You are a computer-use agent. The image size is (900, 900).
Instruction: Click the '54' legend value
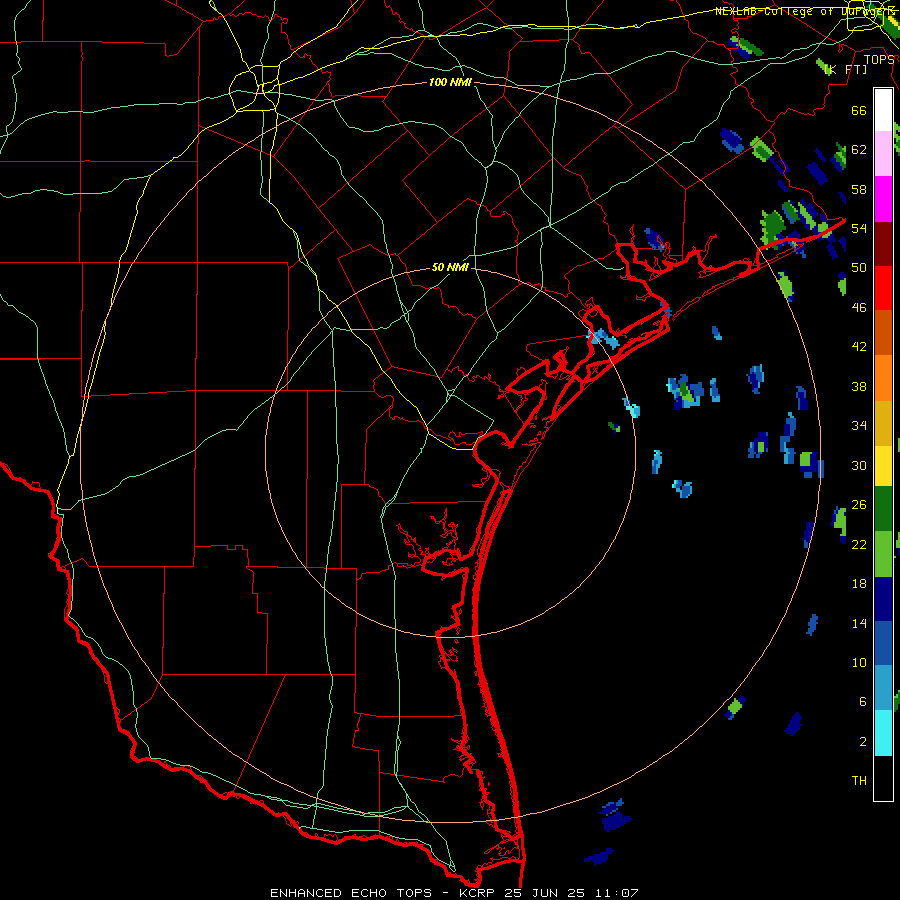[x=859, y=228]
